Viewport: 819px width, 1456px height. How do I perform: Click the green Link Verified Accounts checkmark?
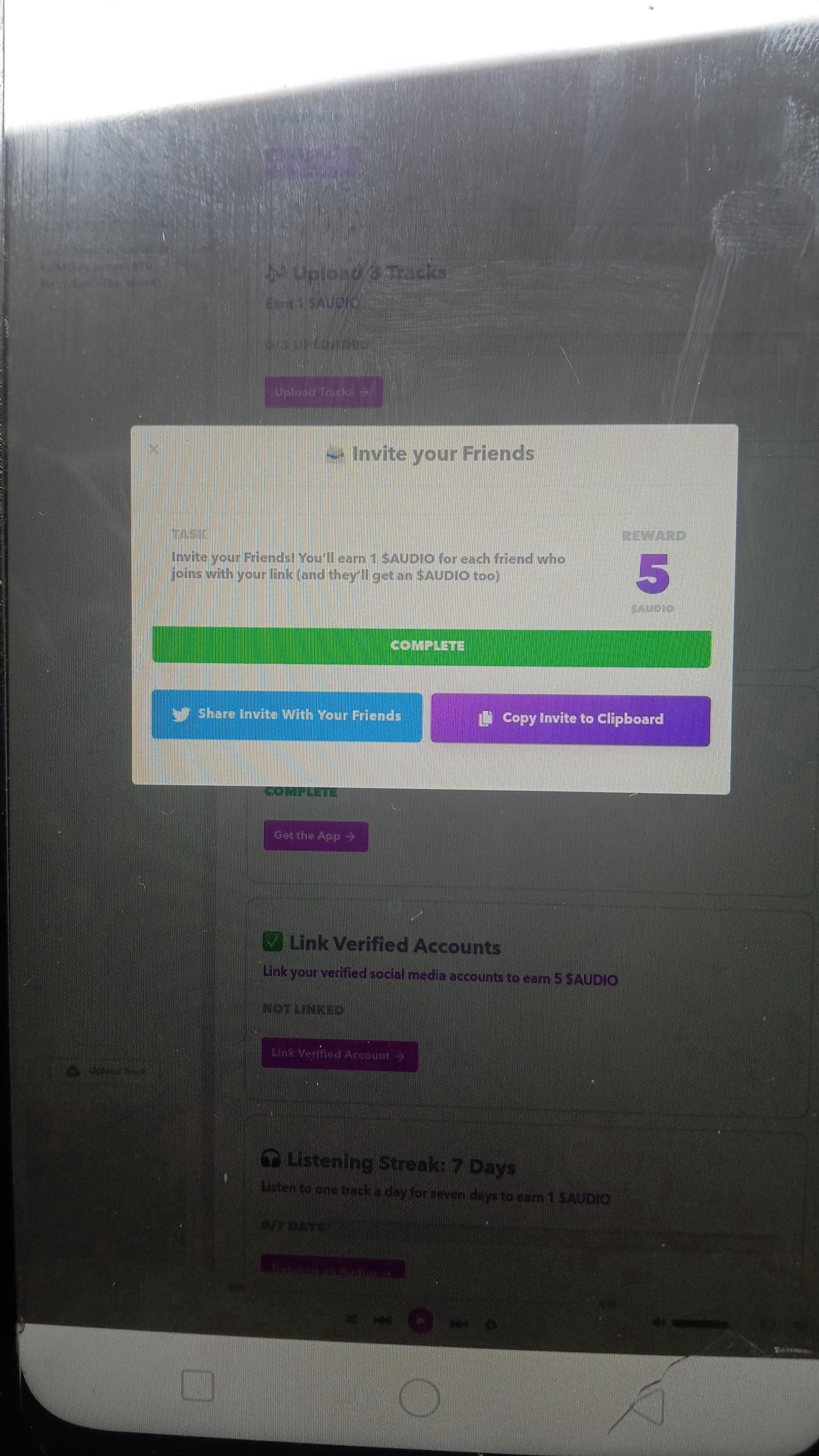pos(272,942)
